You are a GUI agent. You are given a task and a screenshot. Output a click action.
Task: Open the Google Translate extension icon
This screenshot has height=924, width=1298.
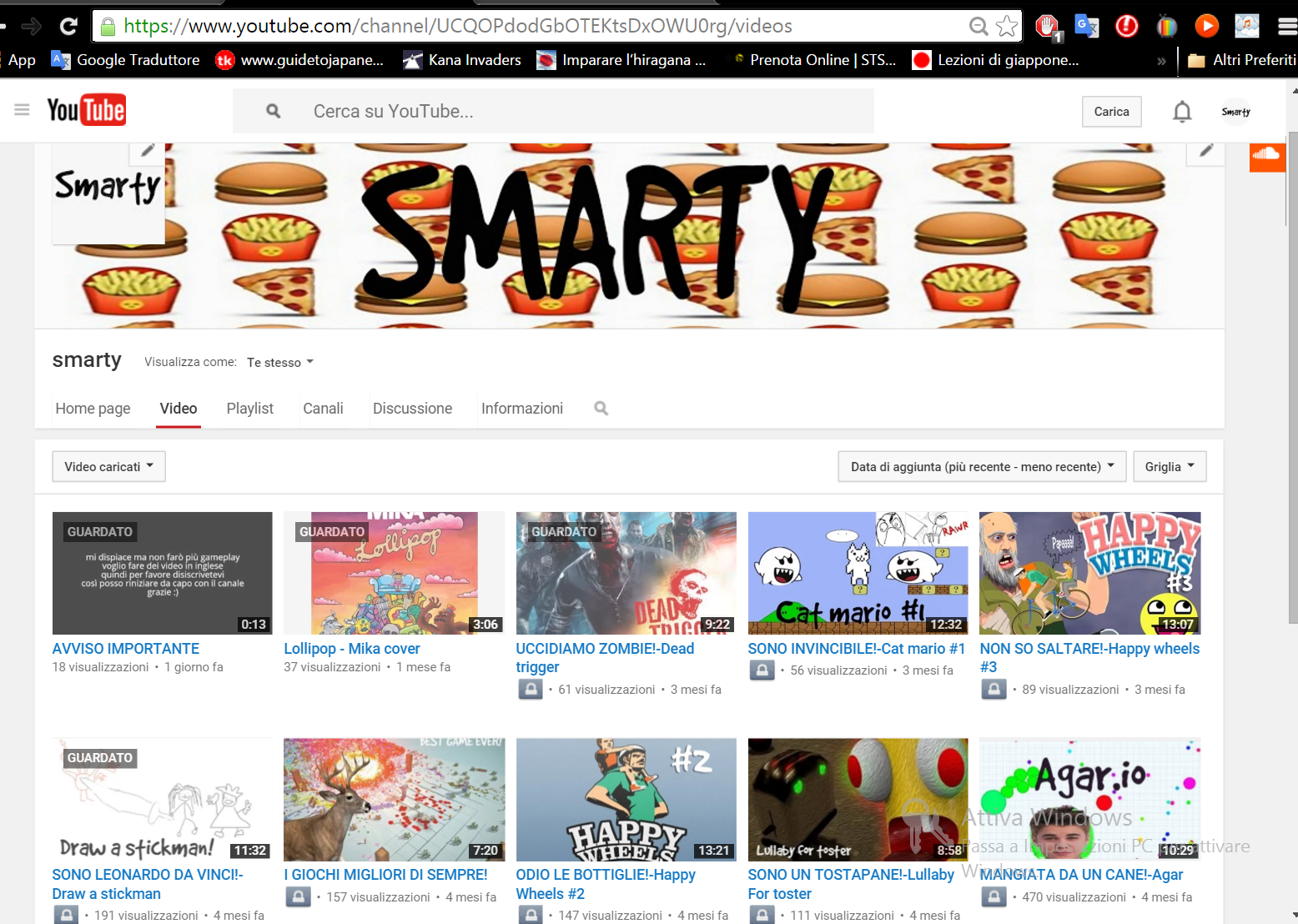1086,27
